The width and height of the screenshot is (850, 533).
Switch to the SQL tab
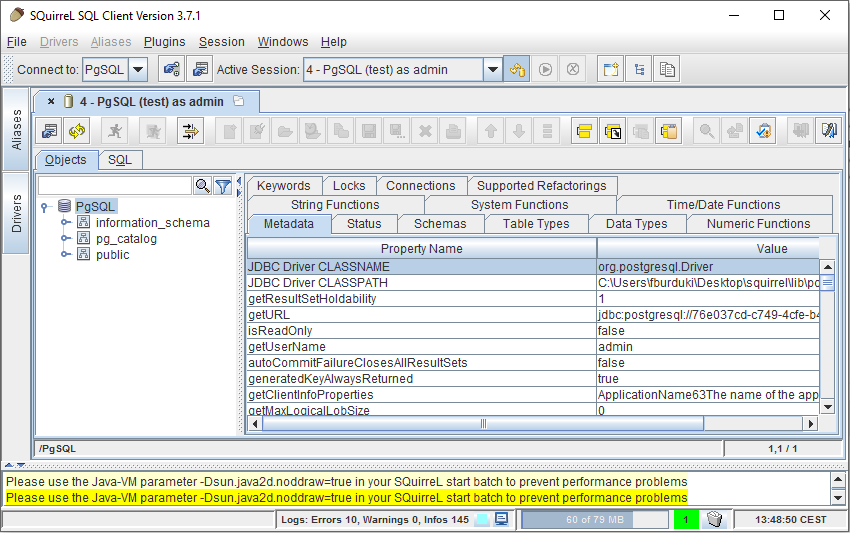pos(119,160)
